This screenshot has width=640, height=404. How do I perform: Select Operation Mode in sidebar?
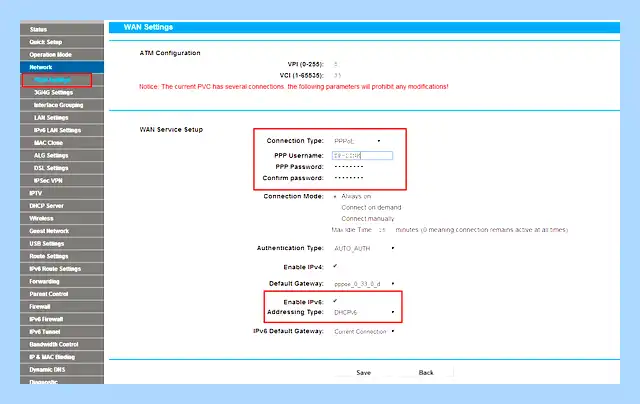coord(62,55)
